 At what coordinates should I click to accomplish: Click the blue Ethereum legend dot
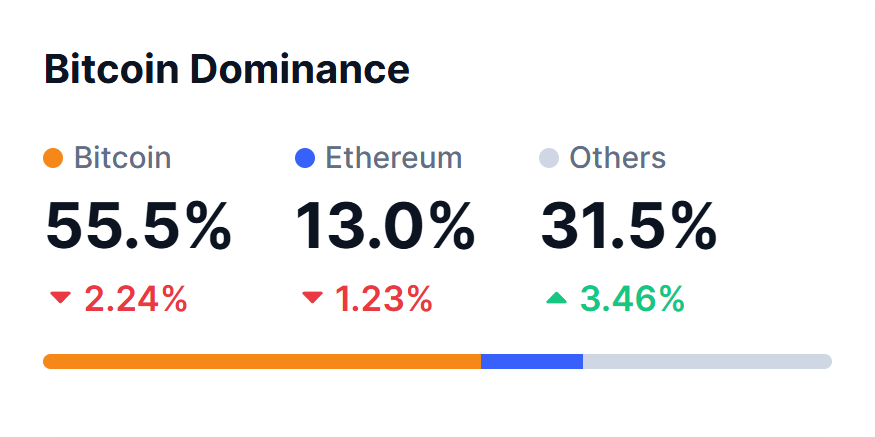point(306,158)
